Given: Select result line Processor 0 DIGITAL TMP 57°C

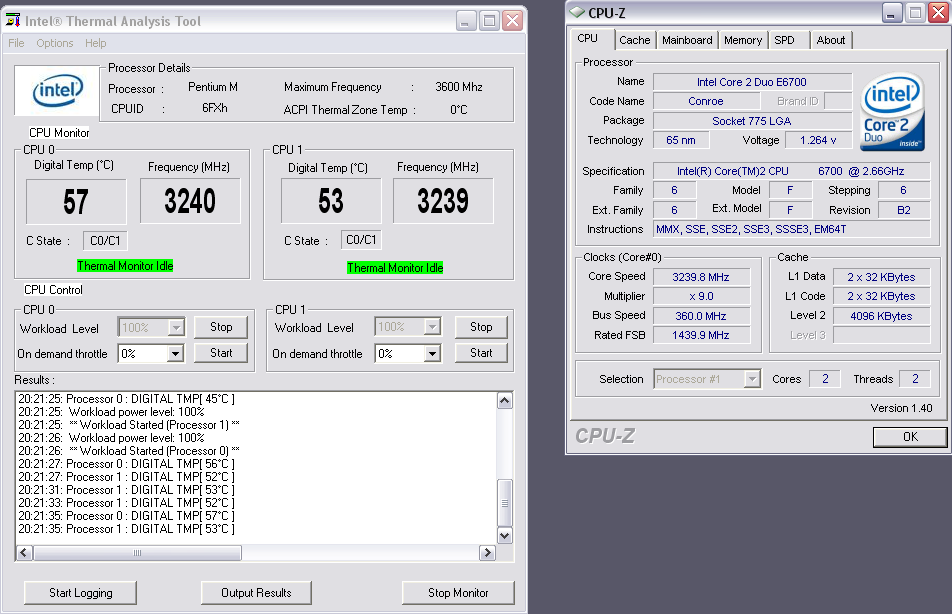Looking at the screenshot, I should tap(126, 516).
